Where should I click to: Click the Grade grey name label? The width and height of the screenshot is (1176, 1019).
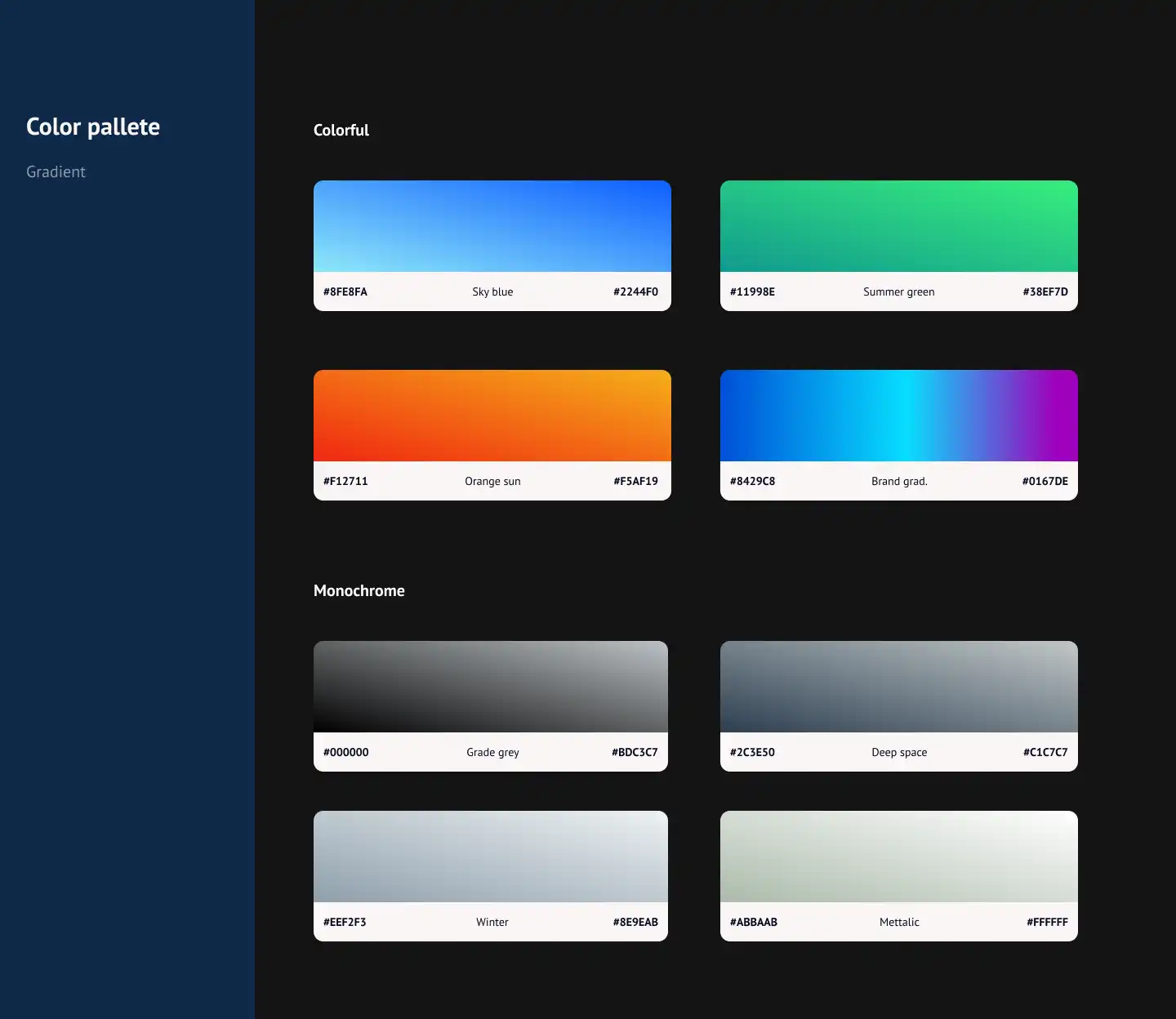tap(492, 752)
